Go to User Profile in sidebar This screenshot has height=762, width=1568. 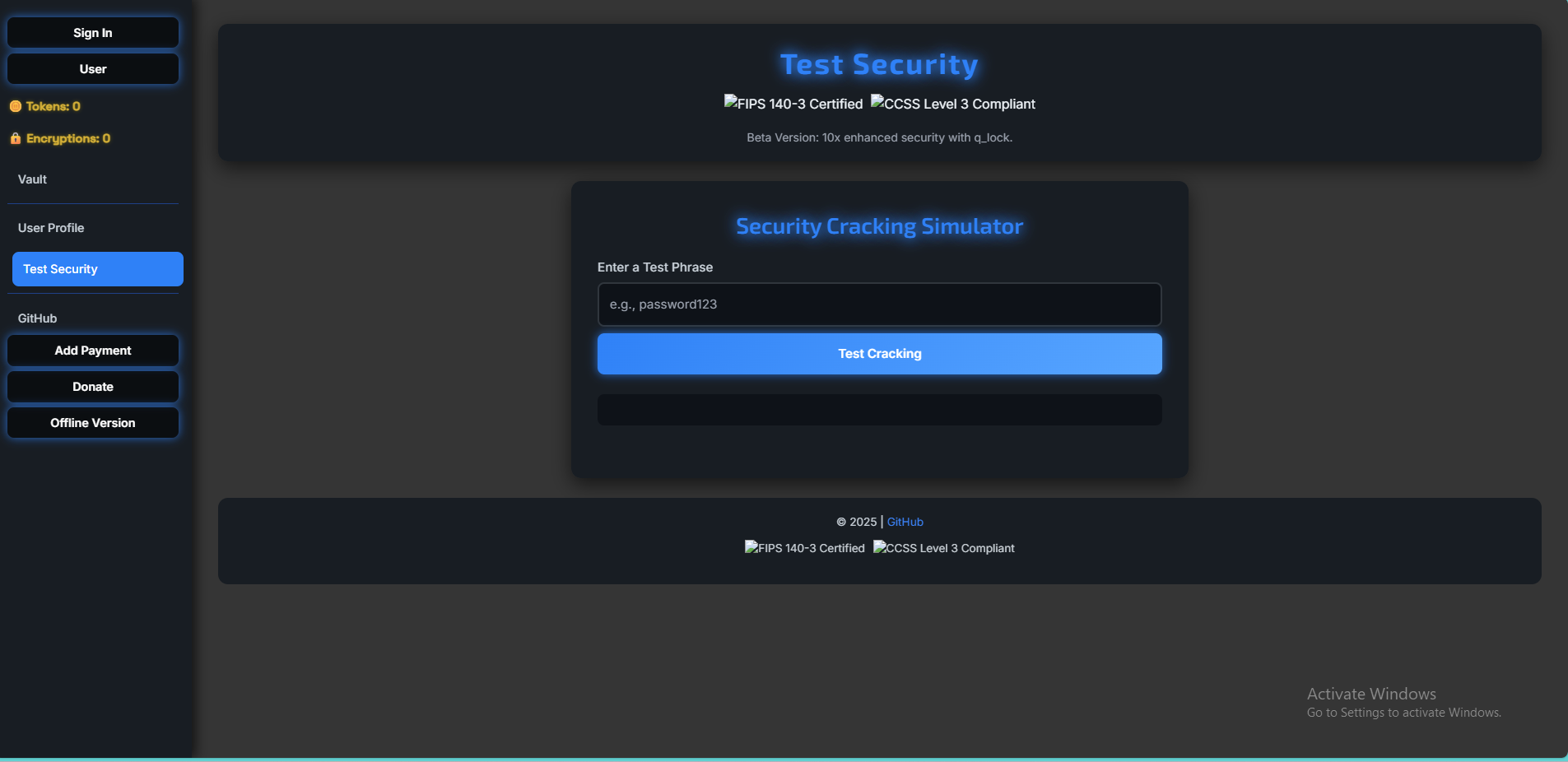point(51,228)
